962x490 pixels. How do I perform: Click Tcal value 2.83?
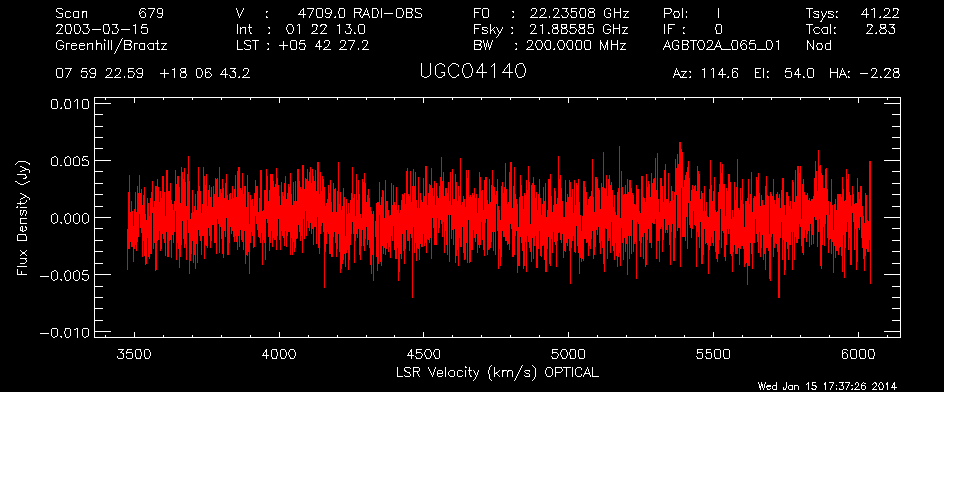tap(881, 29)
